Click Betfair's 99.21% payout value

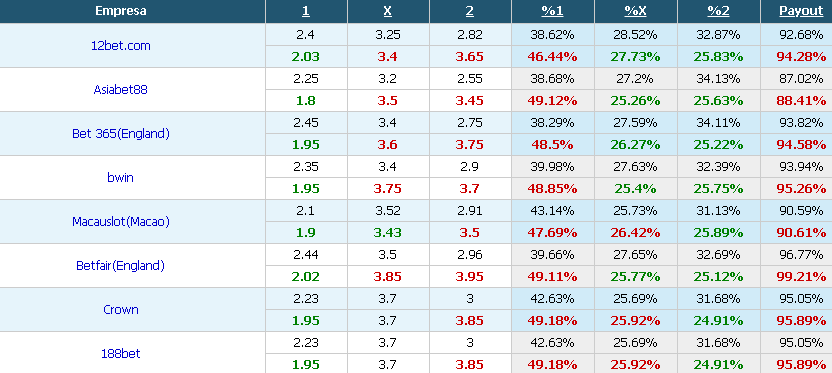coord(801,277)
